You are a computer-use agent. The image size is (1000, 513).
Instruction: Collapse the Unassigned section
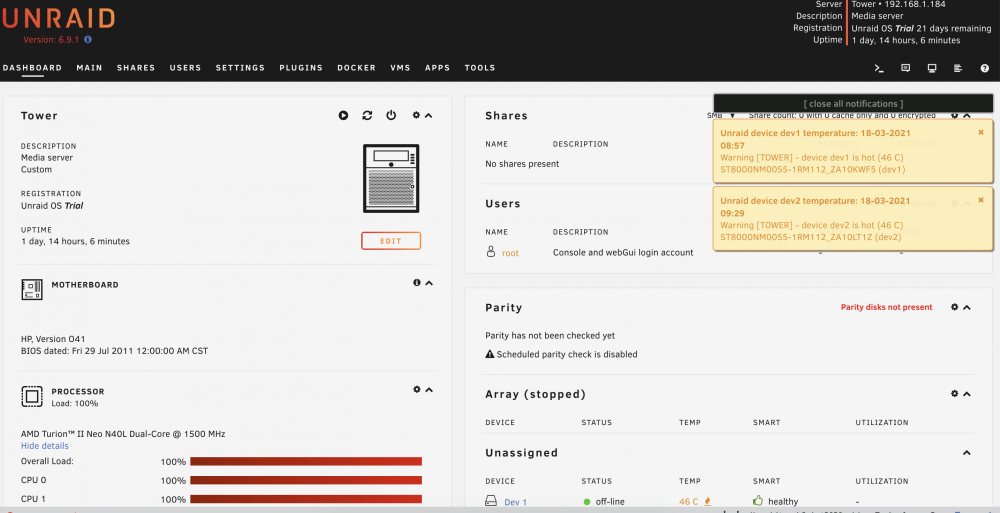[967, 453]
